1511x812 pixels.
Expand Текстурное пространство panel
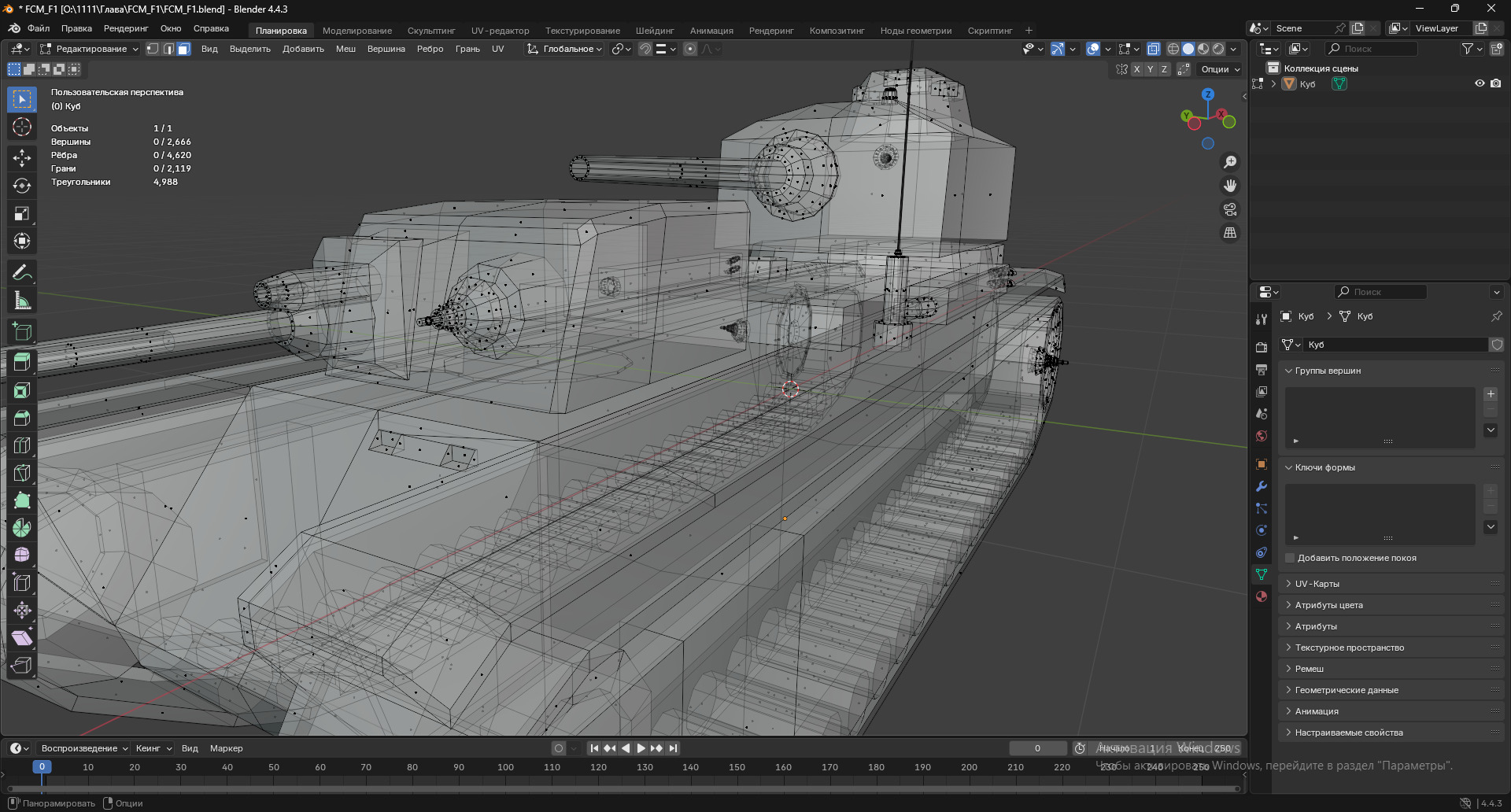tap(1391, 648)
